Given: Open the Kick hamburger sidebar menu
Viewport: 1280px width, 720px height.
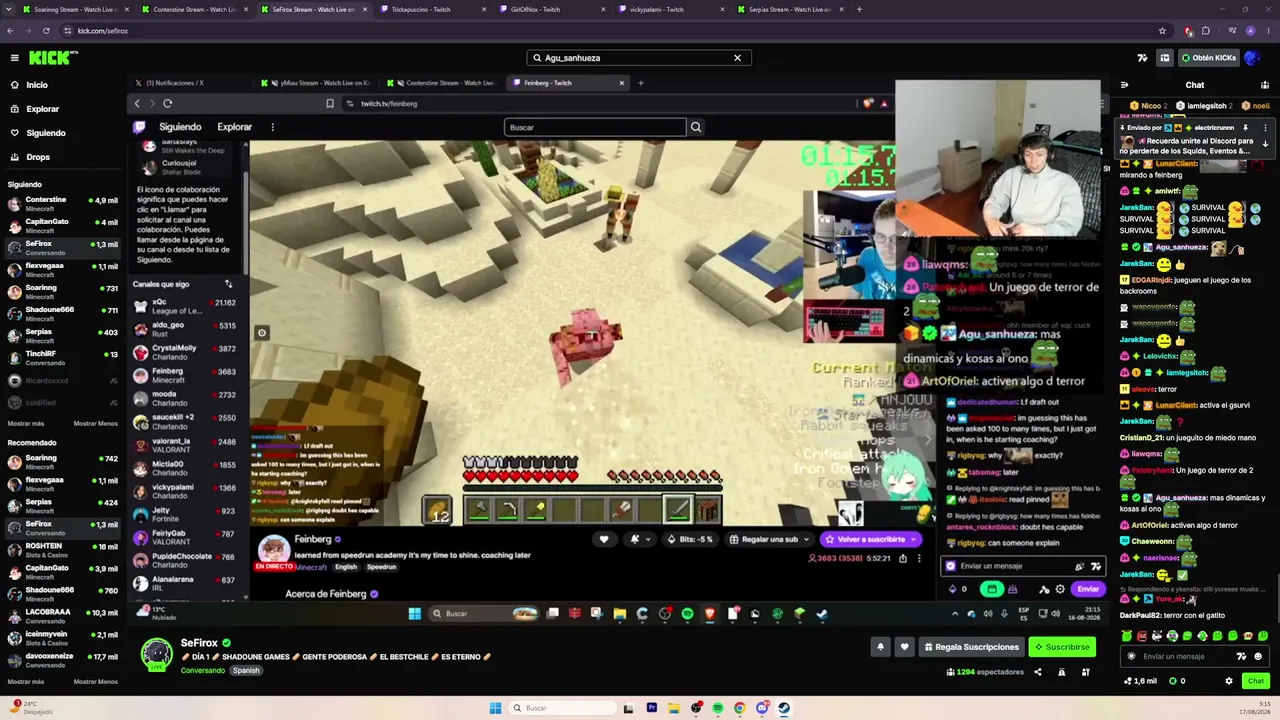Looking at the screenshot, I should tap(14, 58).
